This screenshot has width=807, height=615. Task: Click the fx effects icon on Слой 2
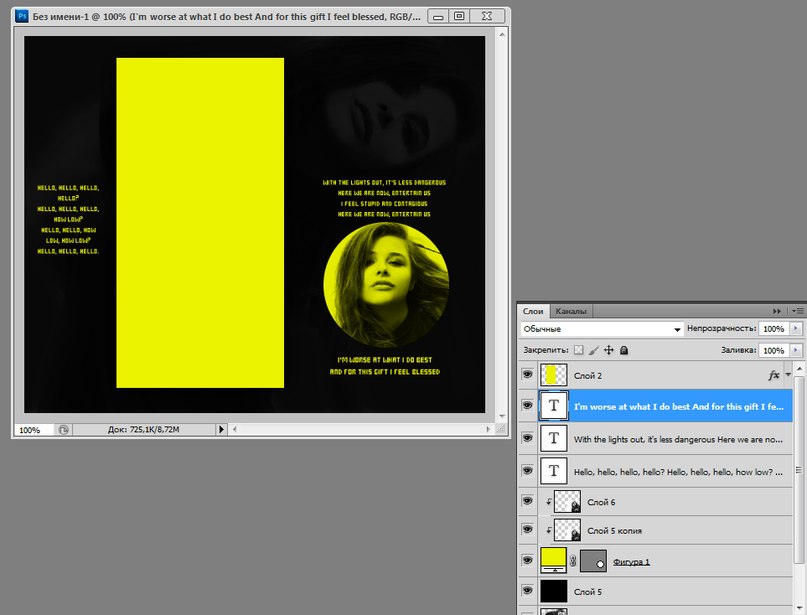[x=774, y=375]
